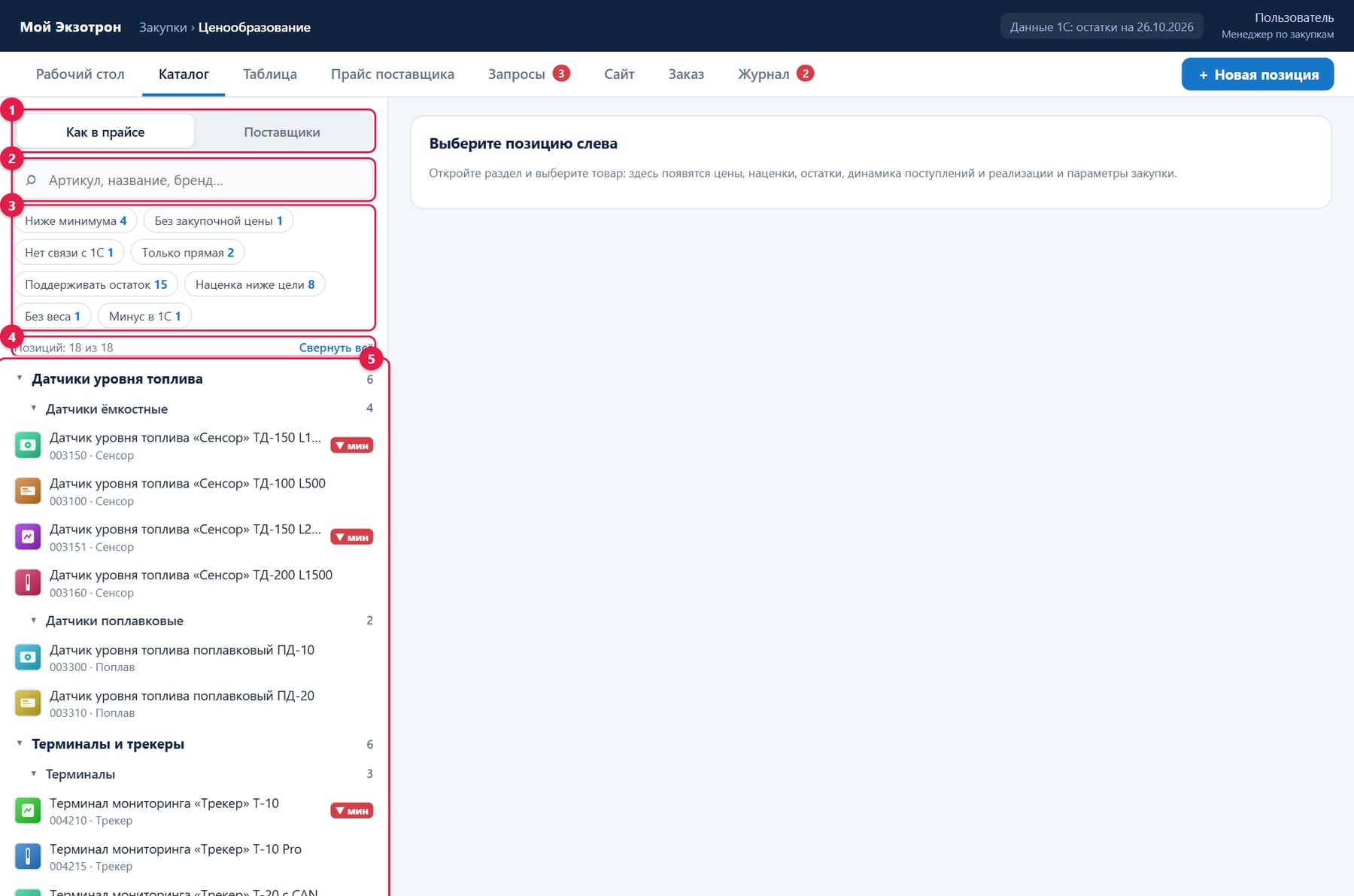Collapse the «Датчики уровня топлива» section
The width and height of the screenshot is (1354, 896).
pyautogui.click(x=20, y=378)
